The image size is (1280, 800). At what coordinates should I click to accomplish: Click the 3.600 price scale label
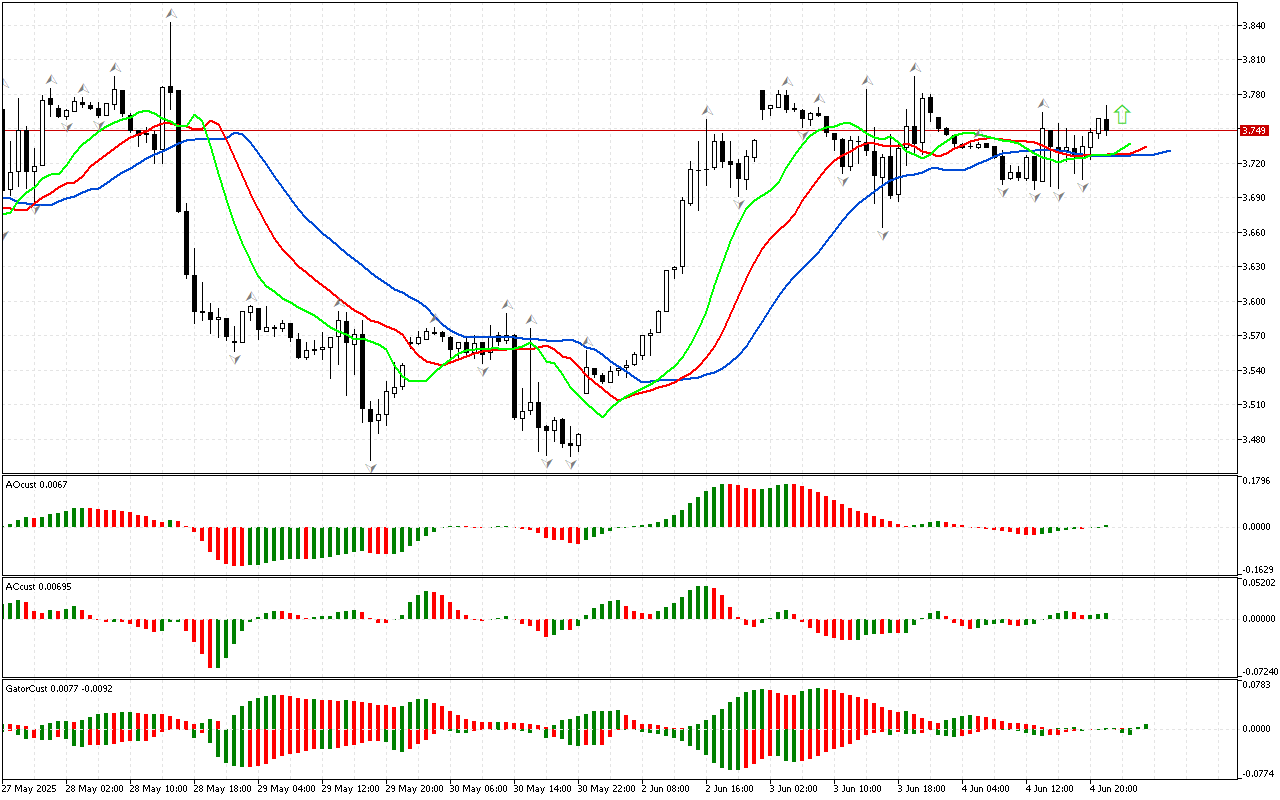point(1255,302)
